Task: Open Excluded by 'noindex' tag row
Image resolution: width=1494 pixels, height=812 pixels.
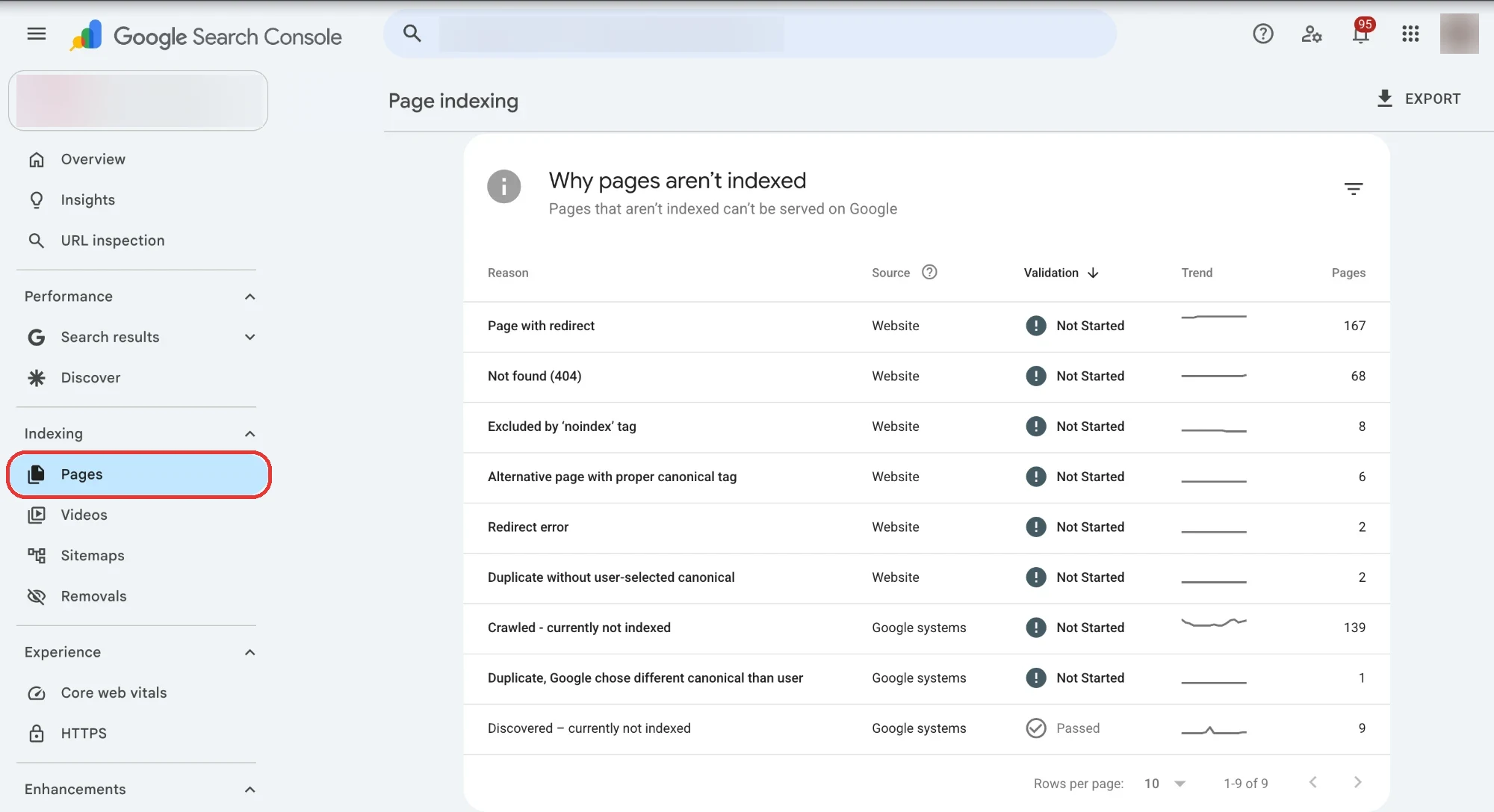Action: click(926, 427)
